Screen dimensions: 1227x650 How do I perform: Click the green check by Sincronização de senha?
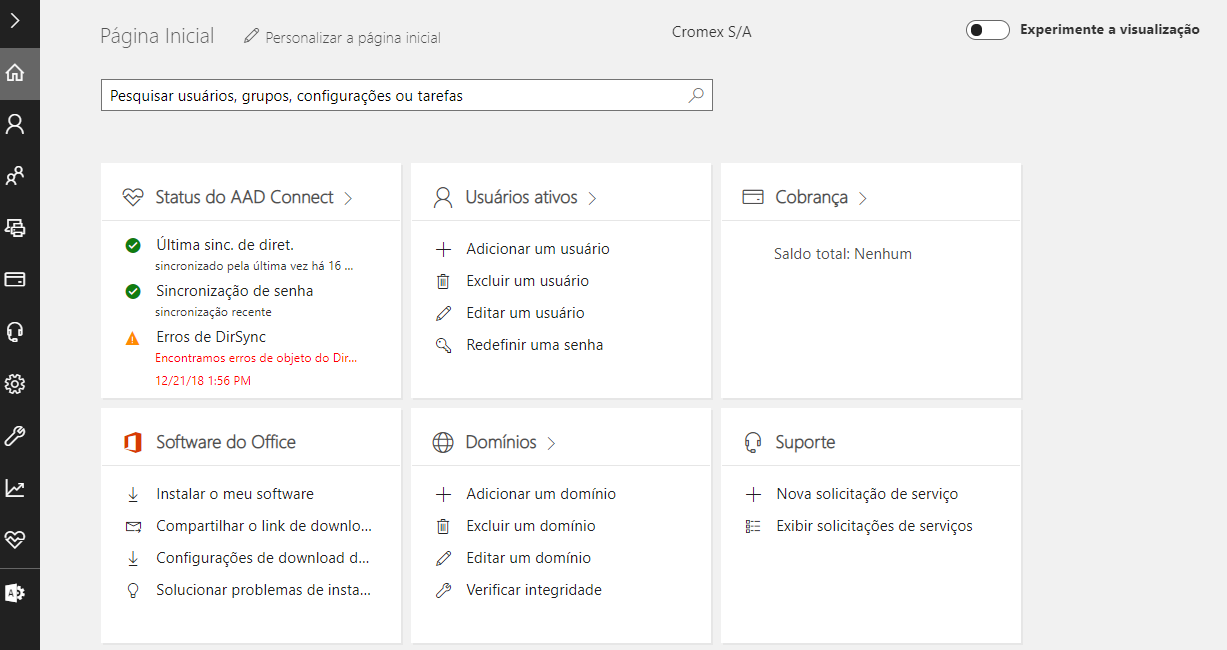coord(133,291)
